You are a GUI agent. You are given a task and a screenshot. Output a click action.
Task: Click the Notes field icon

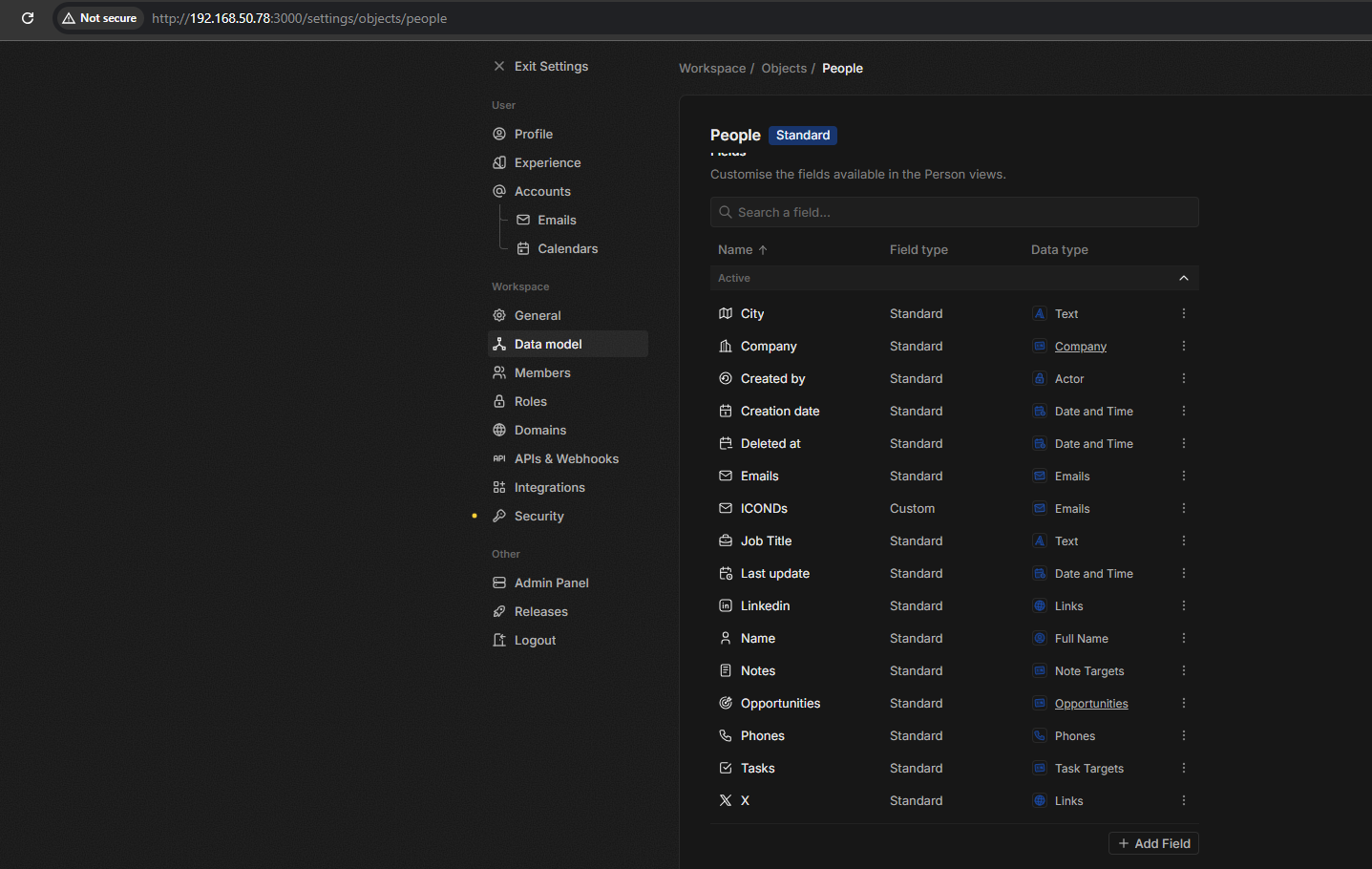click(x=726, y=670)
